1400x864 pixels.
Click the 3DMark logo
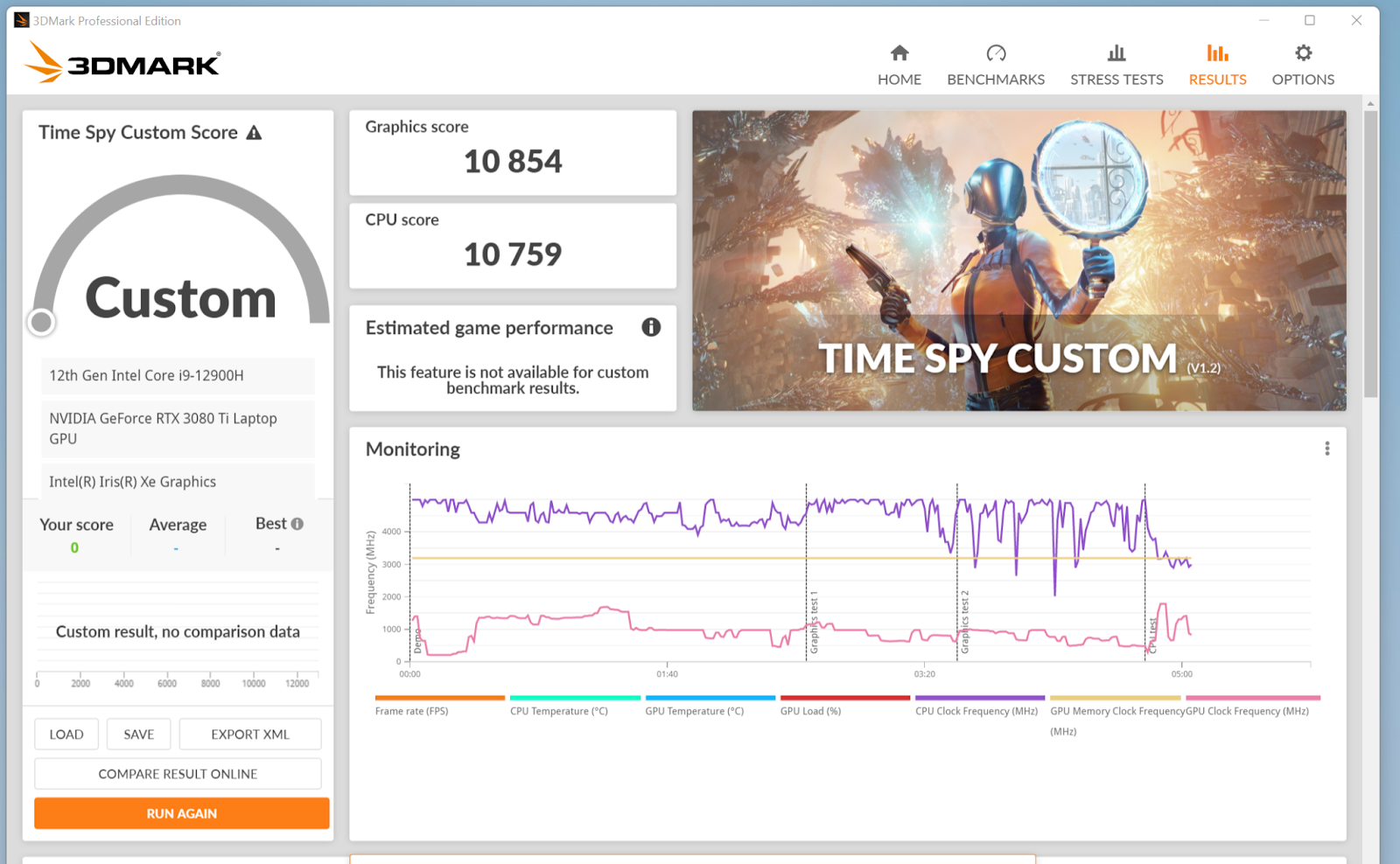pyautogui.click(x=122, y=63)
